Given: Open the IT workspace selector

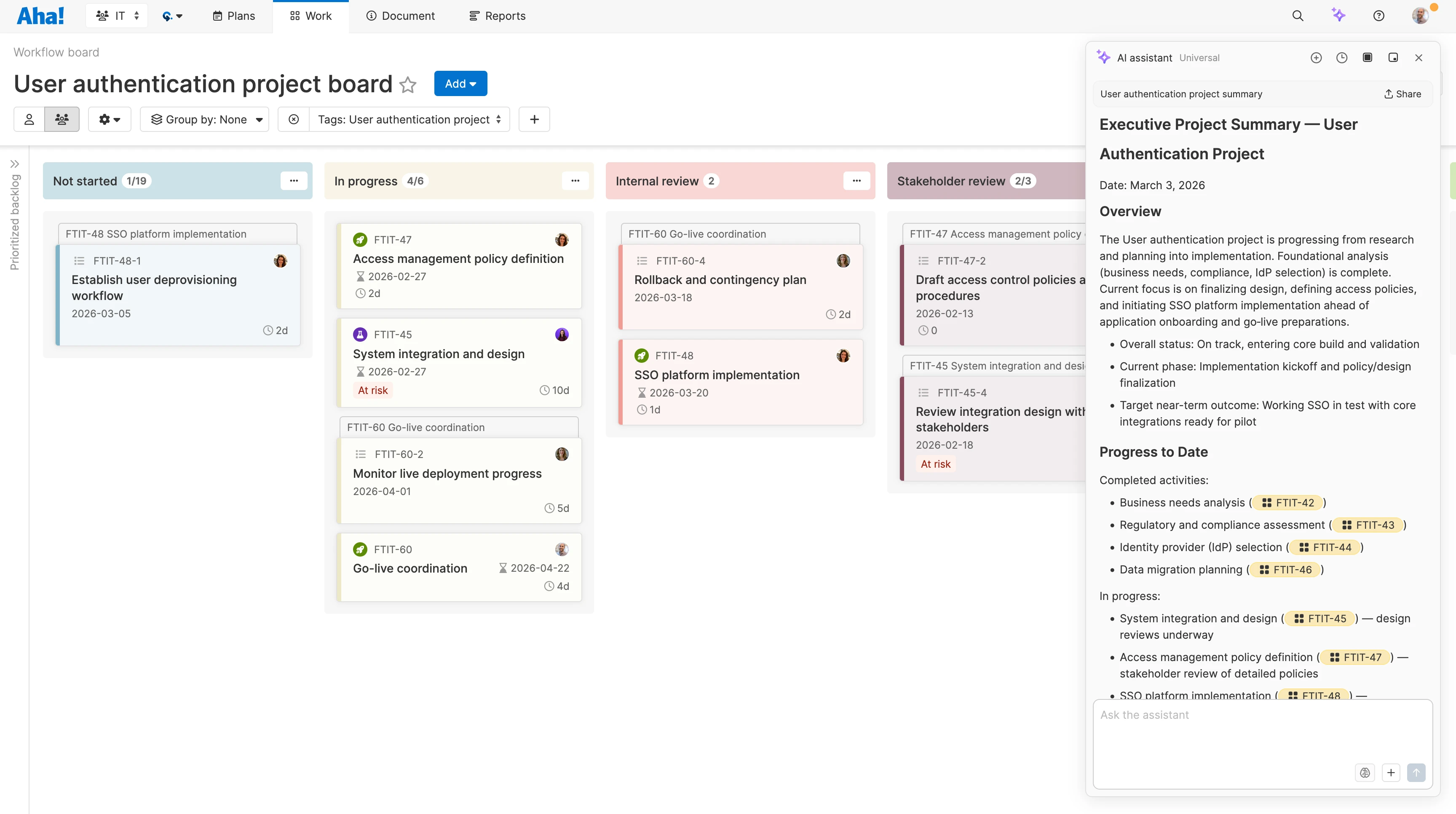Looking at the screenshot, I should point(116,15).
